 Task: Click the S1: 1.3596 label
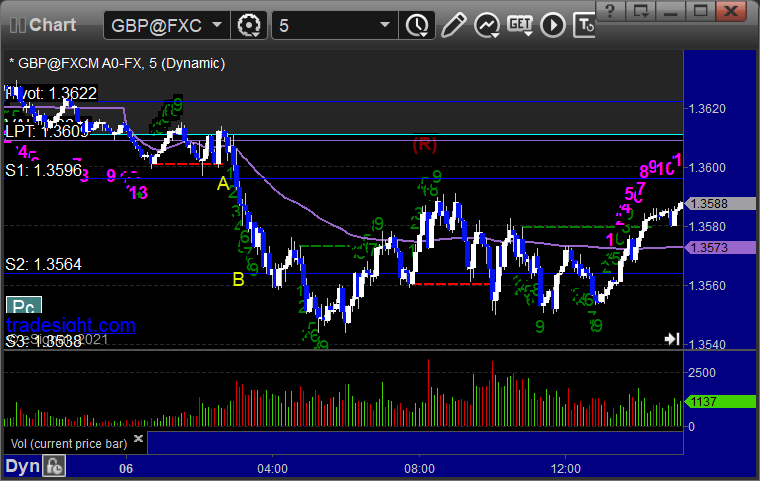[x=44, y=170]
